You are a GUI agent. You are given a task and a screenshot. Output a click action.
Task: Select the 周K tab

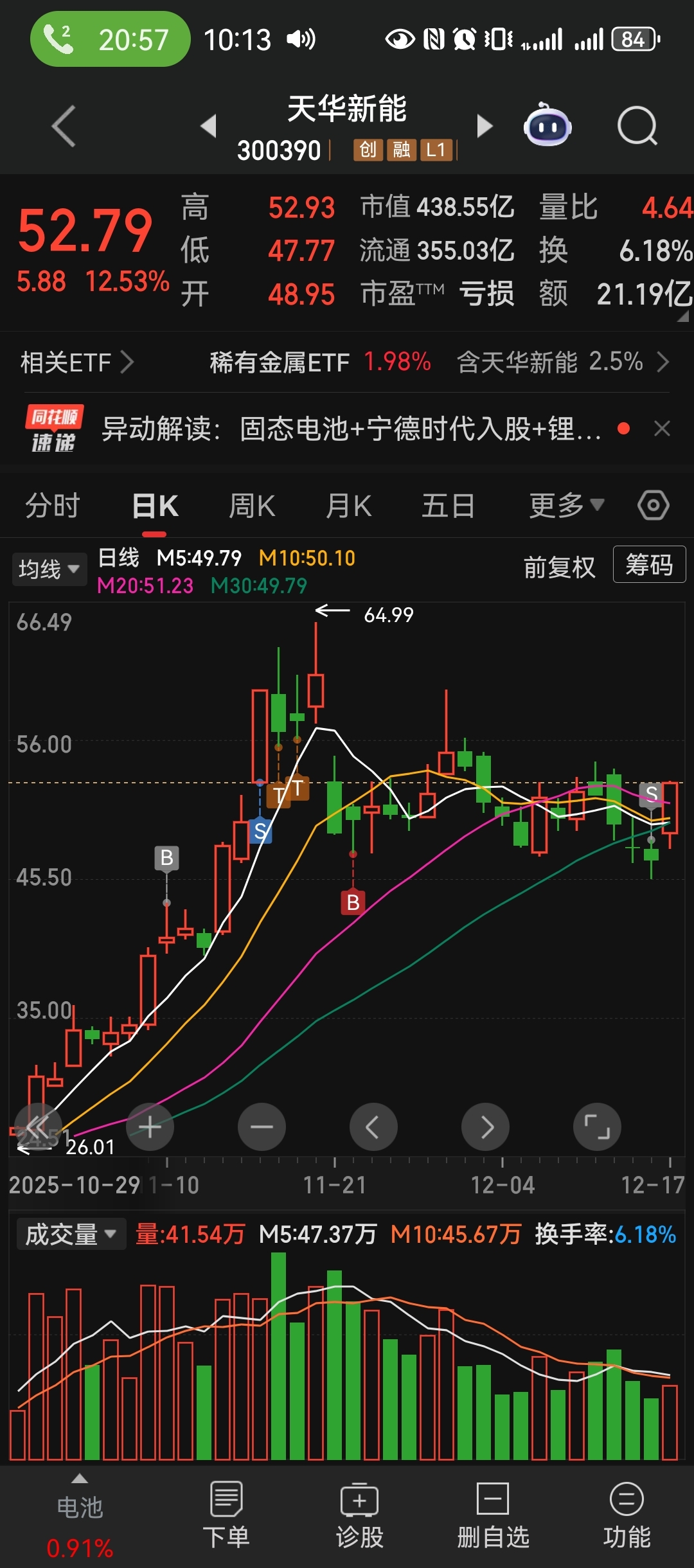click(252, 506)
